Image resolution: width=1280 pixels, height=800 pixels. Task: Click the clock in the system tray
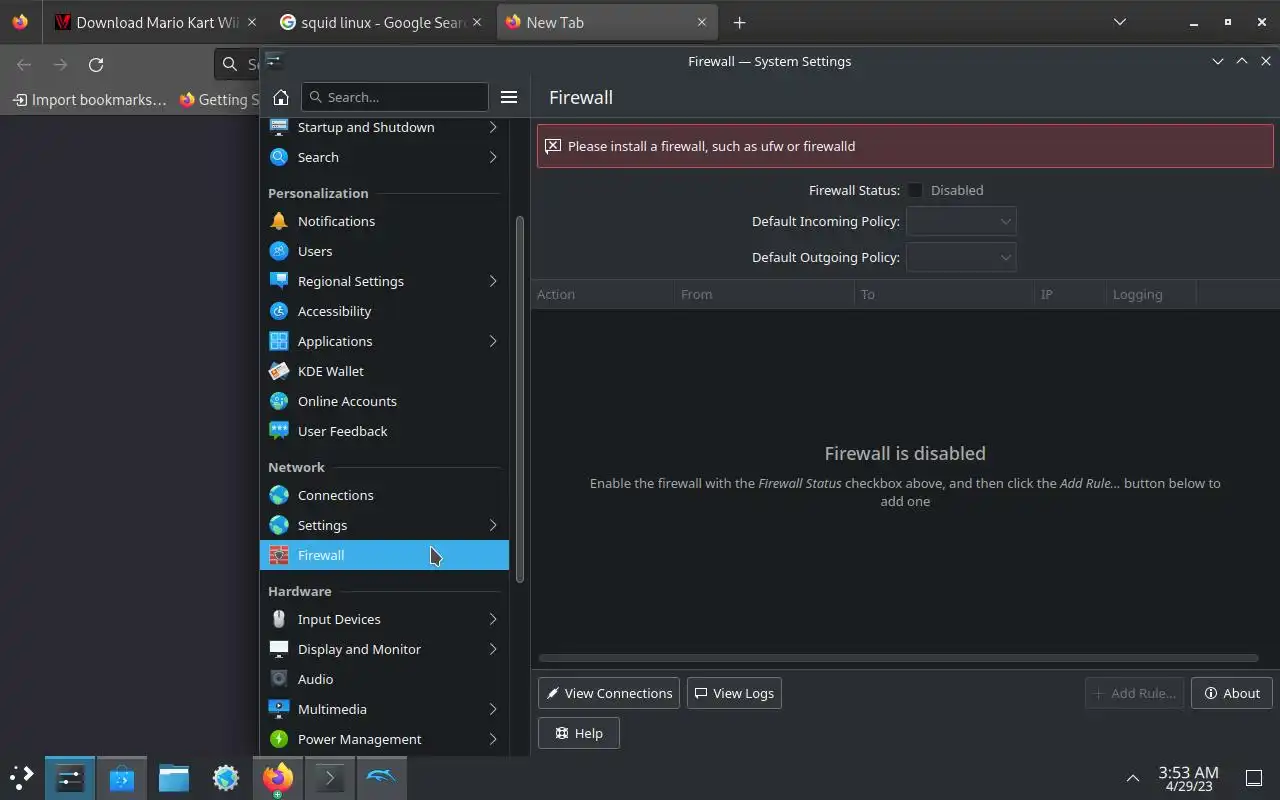click(1188, 778)
